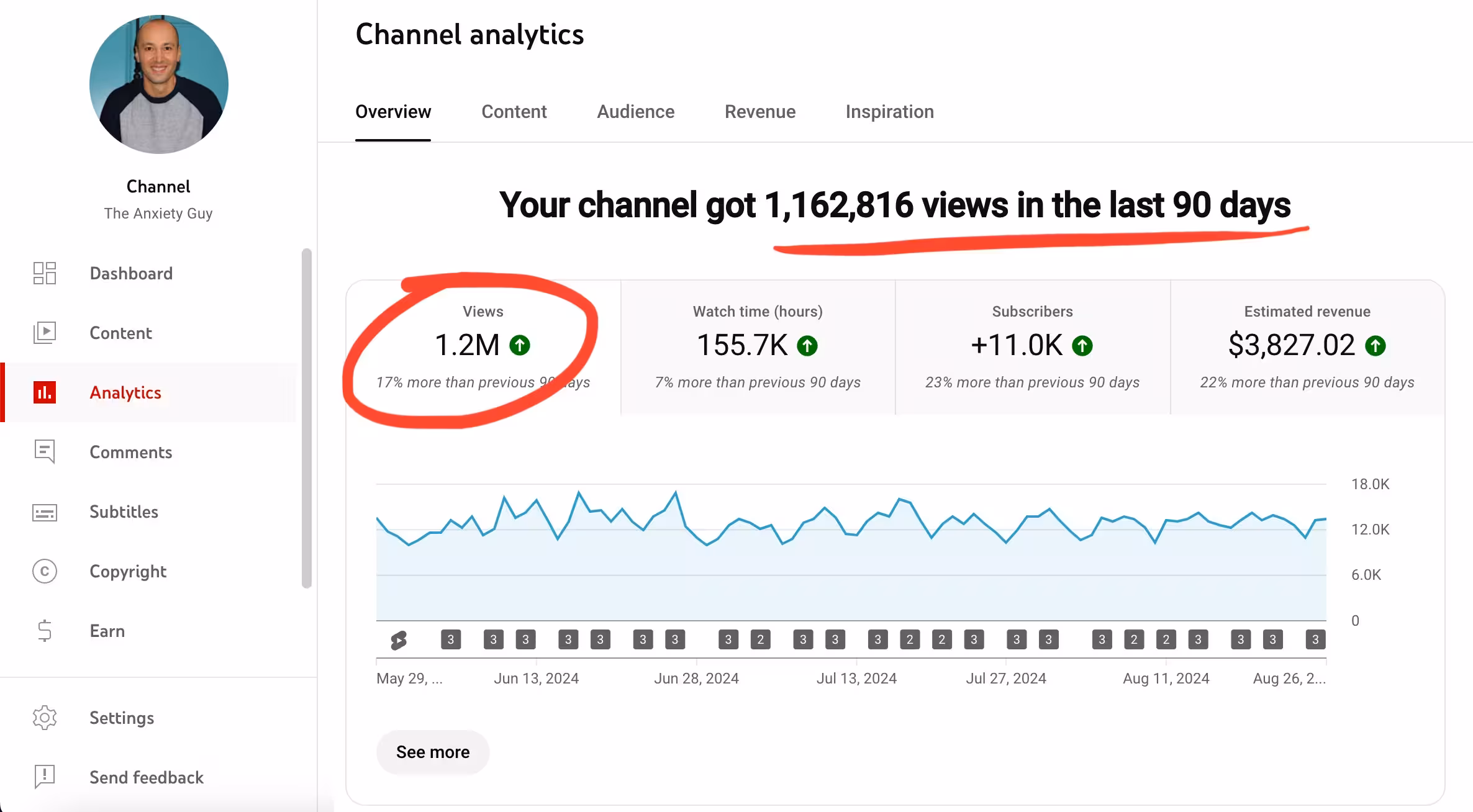Open the Settings gear icon
Screen dimensions: 1473x812
(x=45, y=718)
